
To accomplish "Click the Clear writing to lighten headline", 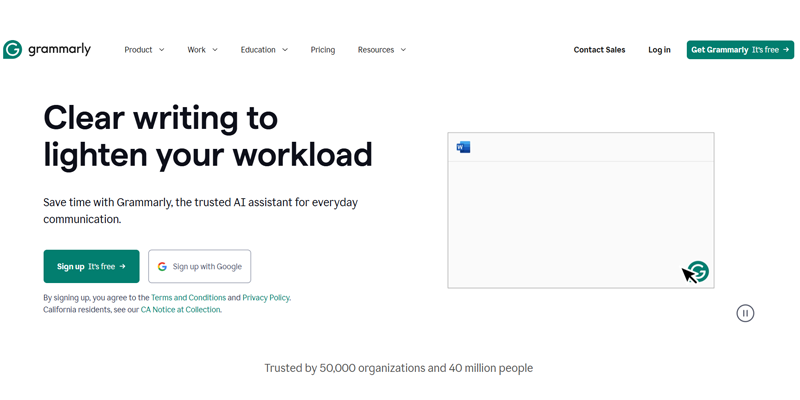I will point(208,136).
